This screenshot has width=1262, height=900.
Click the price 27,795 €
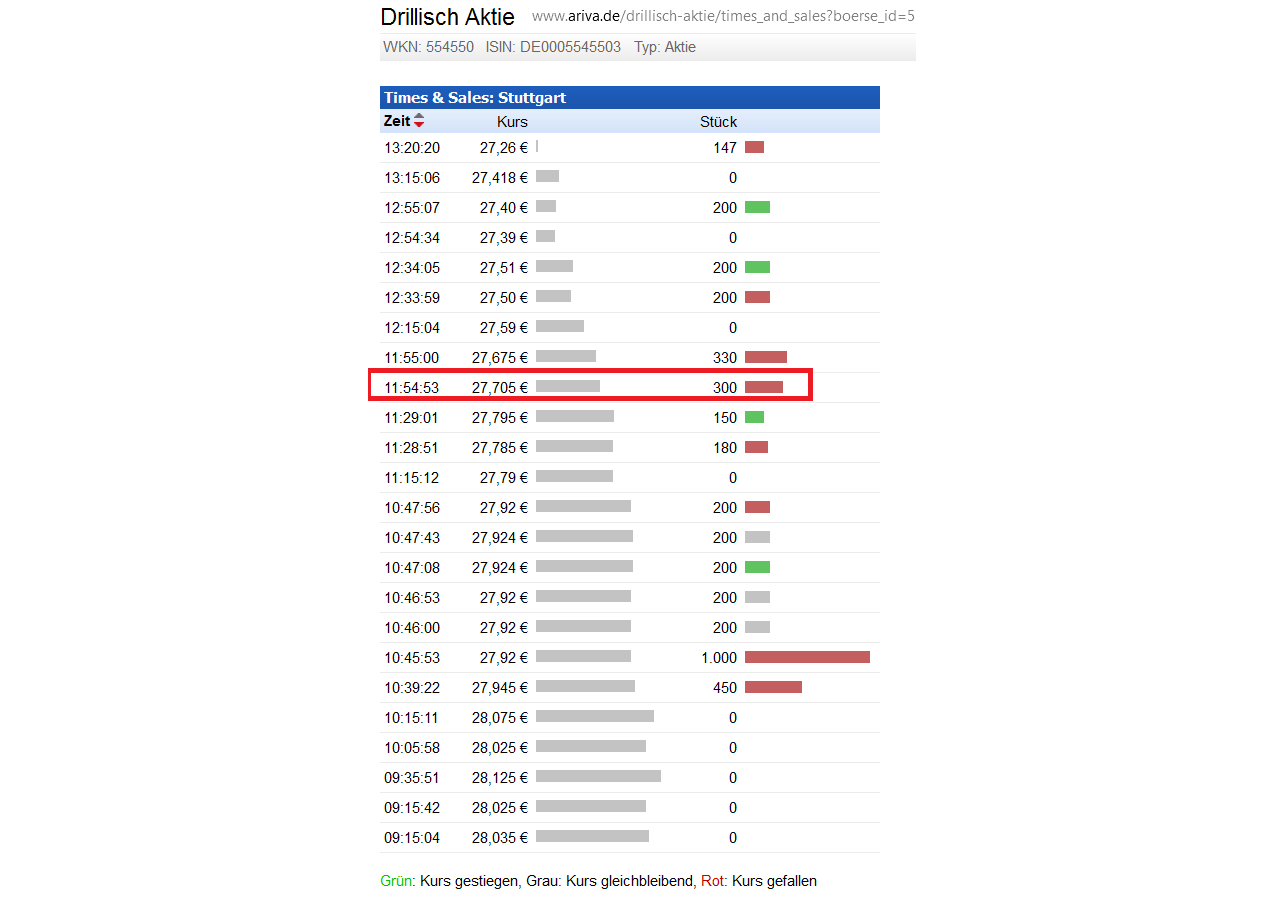coord(500,418)
